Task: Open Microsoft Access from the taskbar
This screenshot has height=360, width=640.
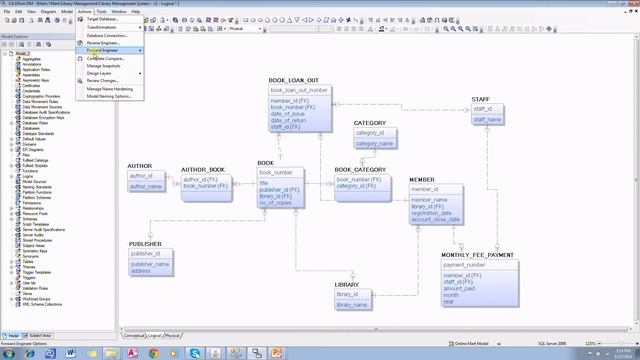Action: pos(133,353)
